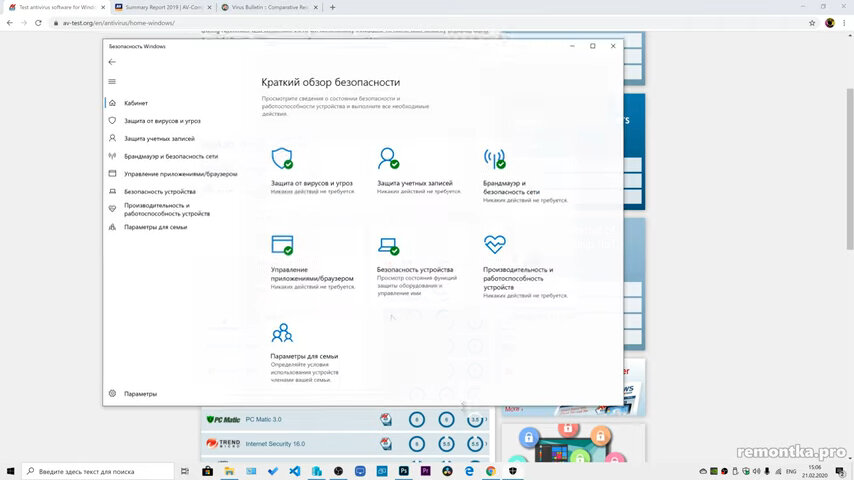Click the ENG language indicator
854x480 pixels.
[x=791, y=471]
